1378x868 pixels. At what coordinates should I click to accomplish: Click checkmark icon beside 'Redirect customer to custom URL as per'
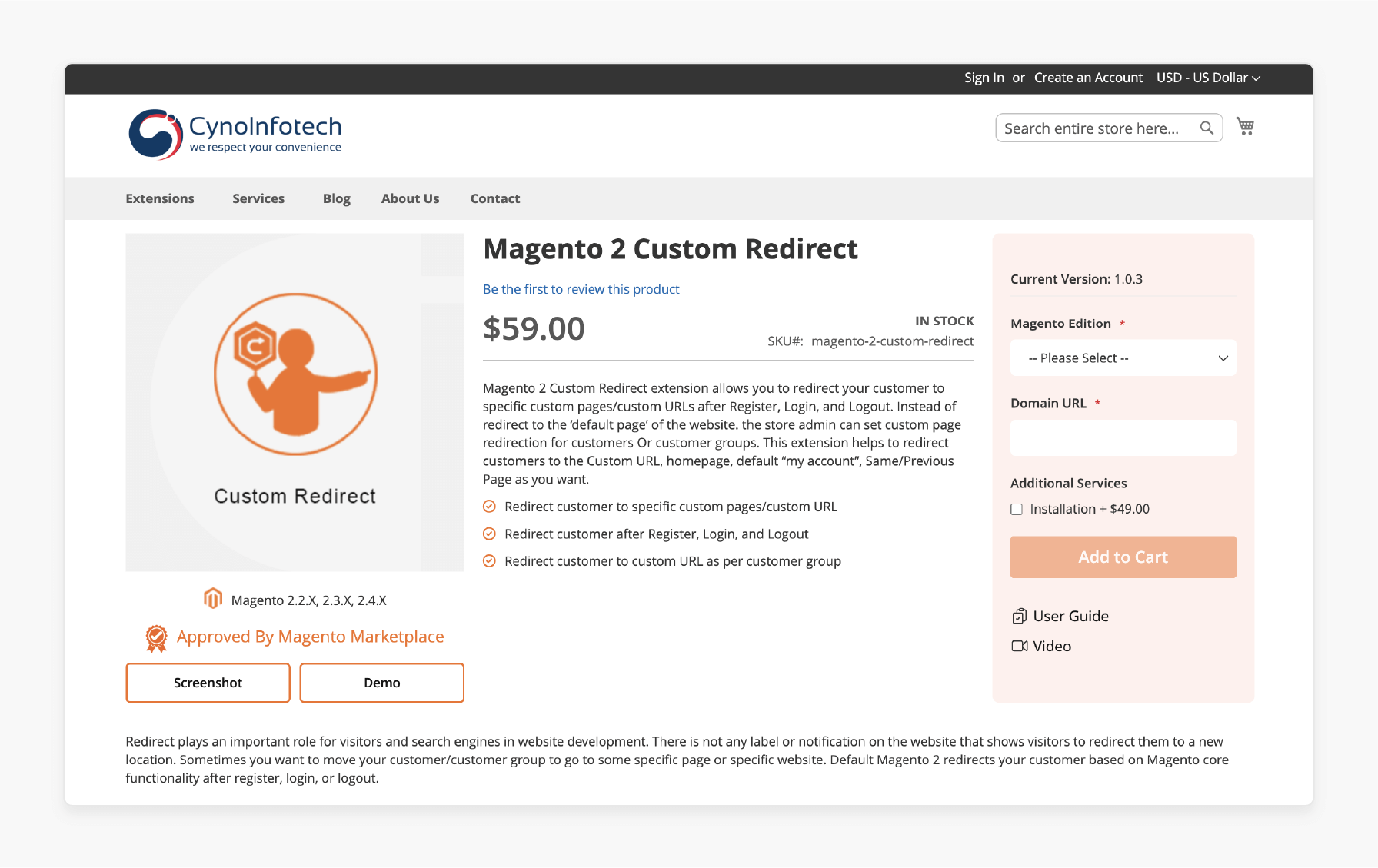pos(489,560)
